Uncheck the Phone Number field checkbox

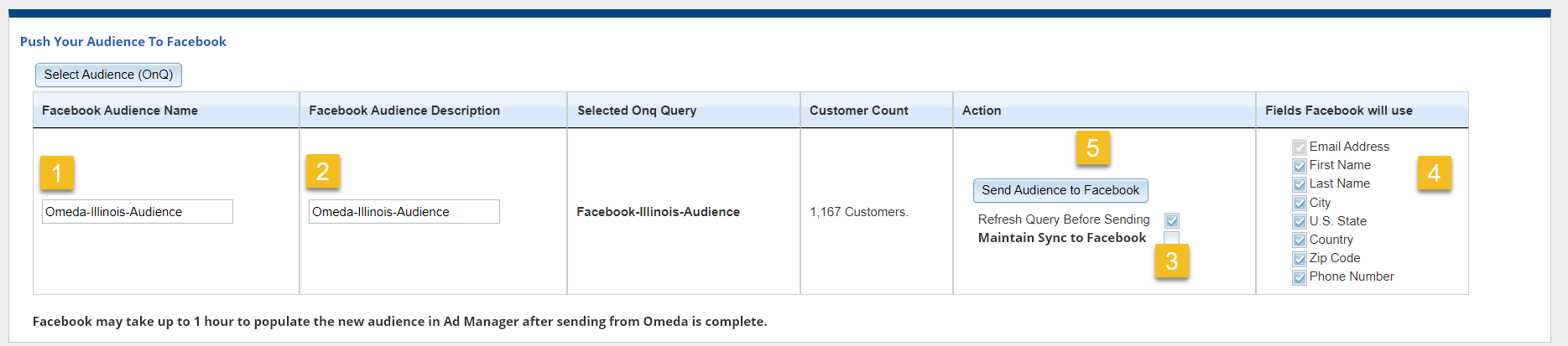pos(1300,277)
